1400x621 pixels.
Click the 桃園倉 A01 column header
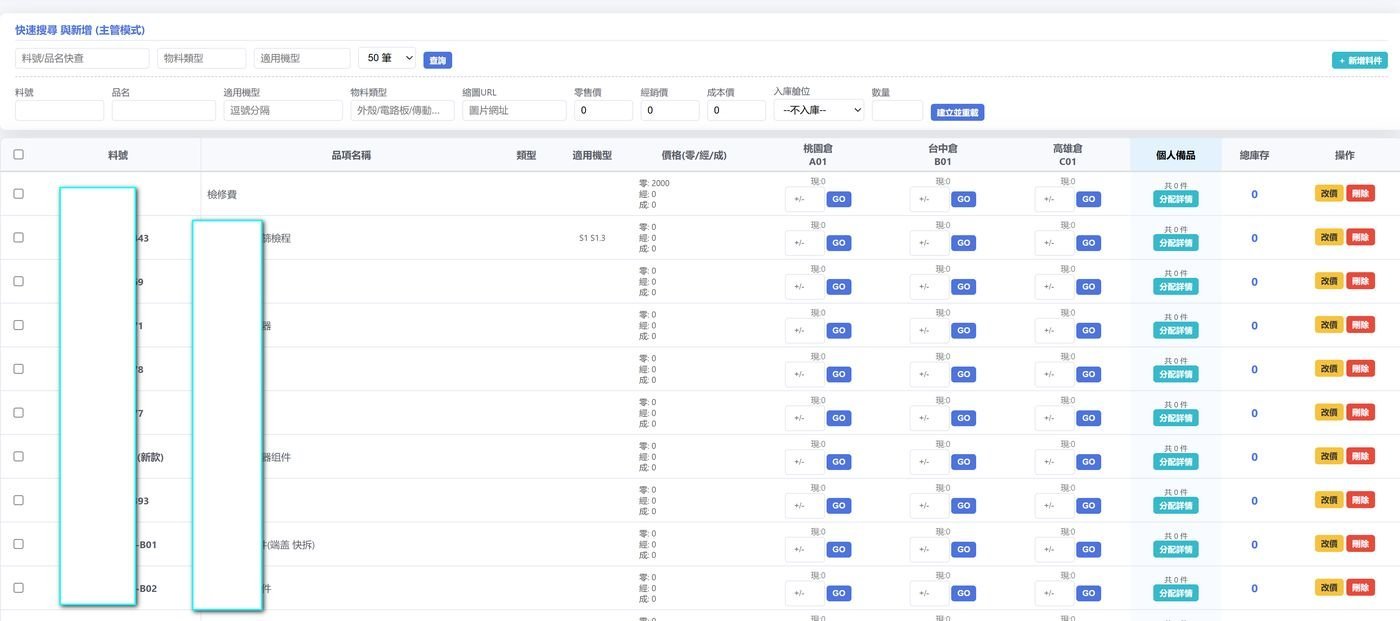[818, 154]
